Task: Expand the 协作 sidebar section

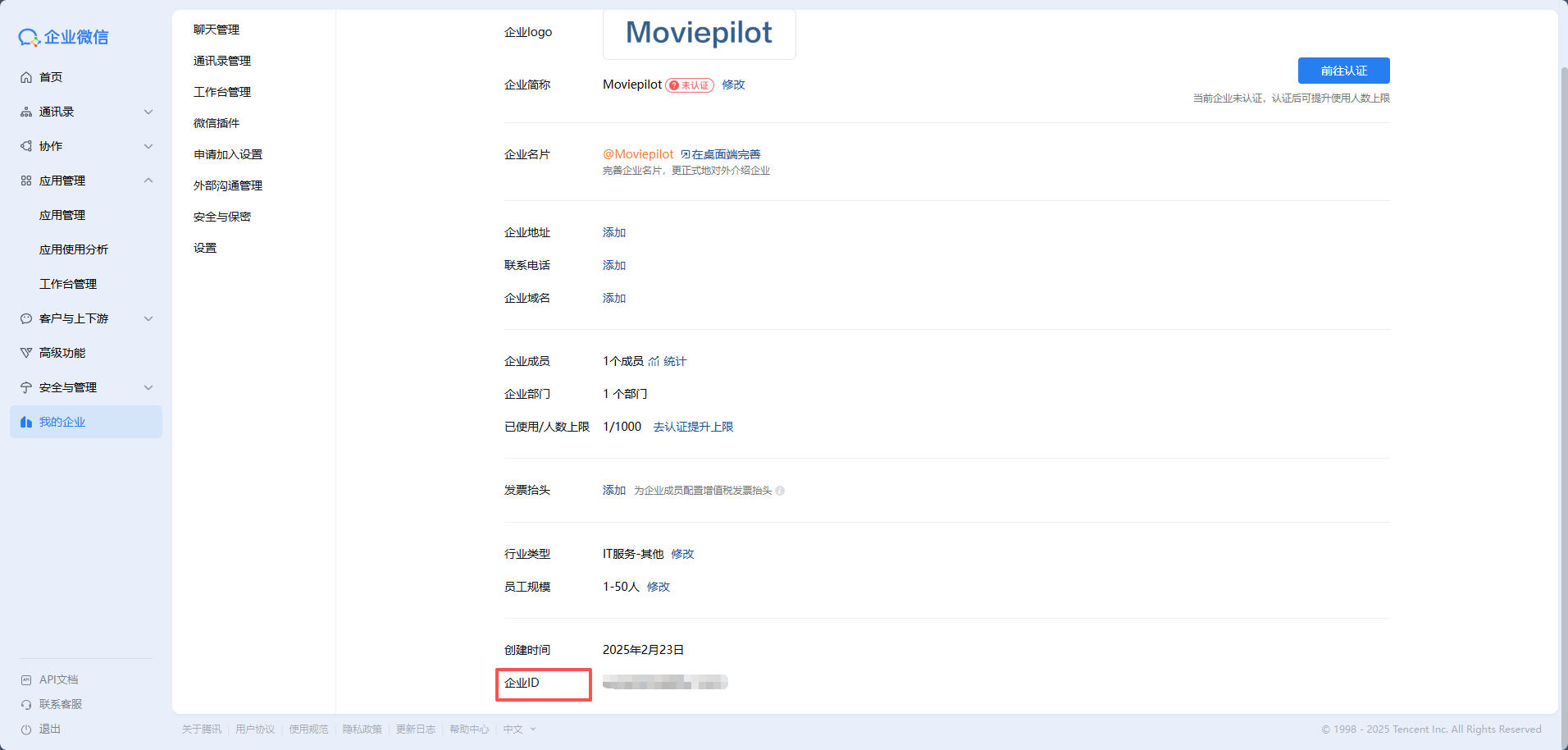Action: coord(148,146)
